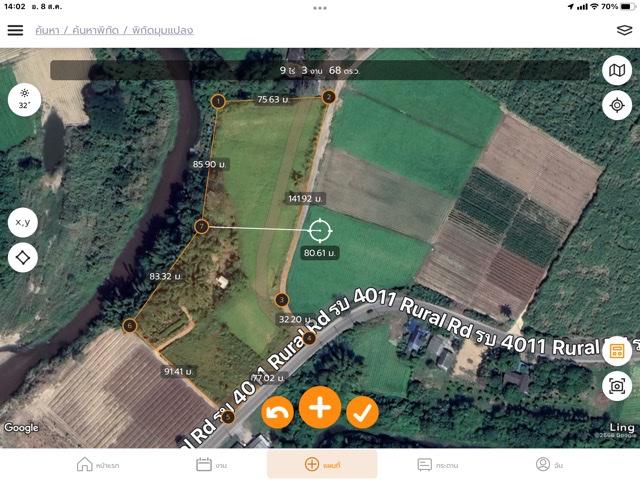Select boundary point marker 2

pos(329,97)
